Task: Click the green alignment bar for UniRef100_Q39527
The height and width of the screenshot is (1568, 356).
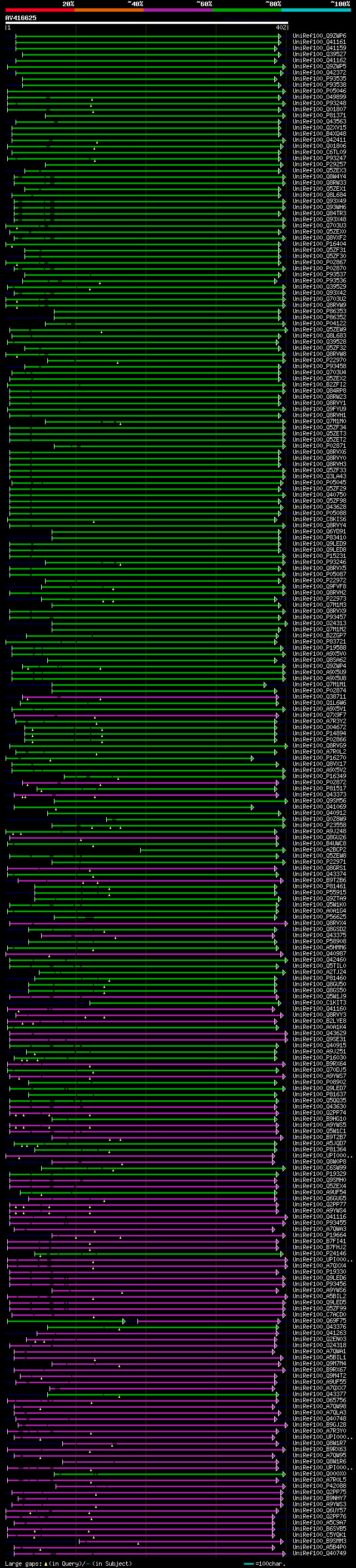Action: pos(150,55)
